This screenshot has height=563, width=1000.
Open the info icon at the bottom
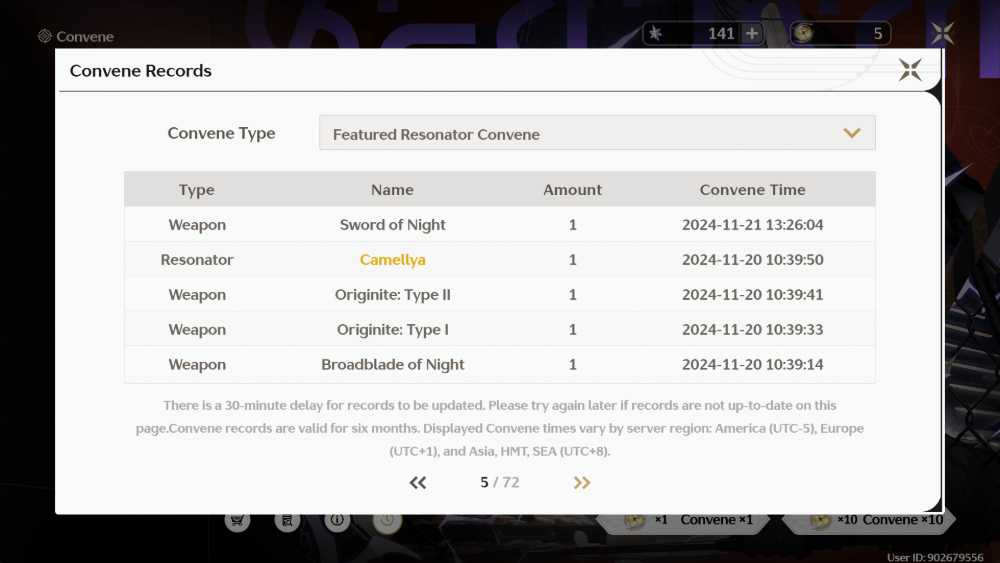[x=337, y=520]
